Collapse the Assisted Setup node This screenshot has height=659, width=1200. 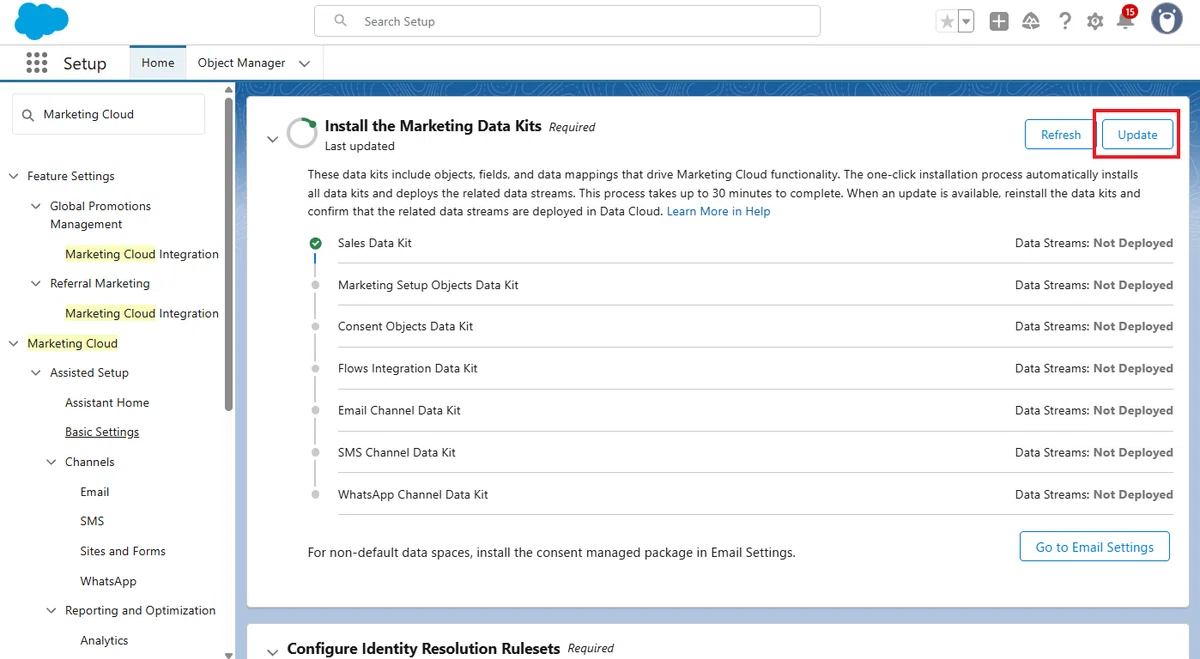37,373
